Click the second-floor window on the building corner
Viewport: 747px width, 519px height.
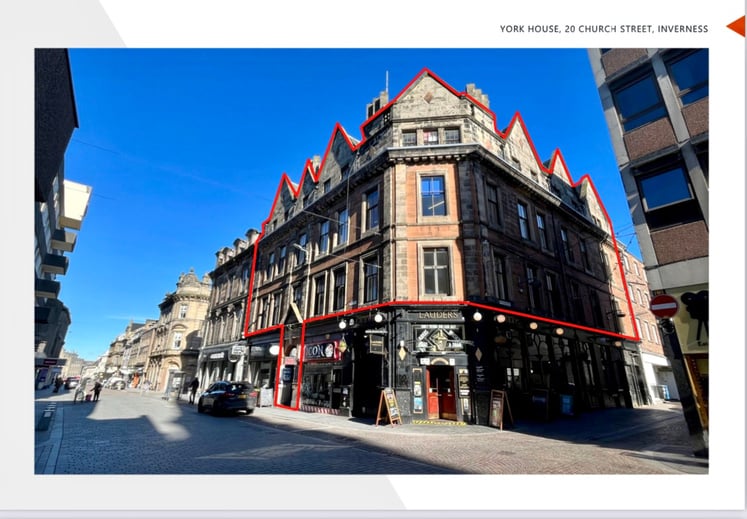click(433, 196)
